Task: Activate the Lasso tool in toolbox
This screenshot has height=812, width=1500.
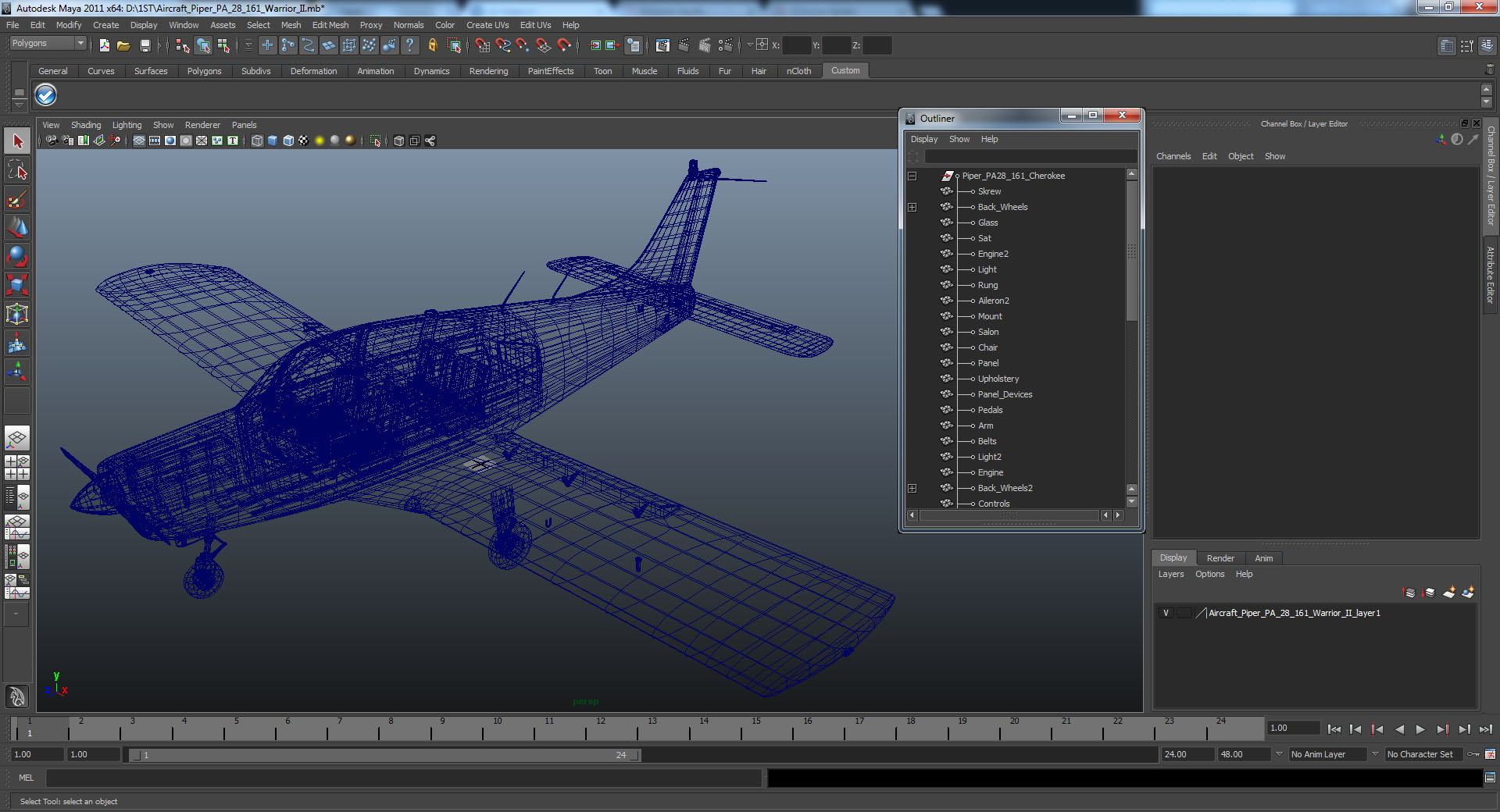Action: coord(17,170)
